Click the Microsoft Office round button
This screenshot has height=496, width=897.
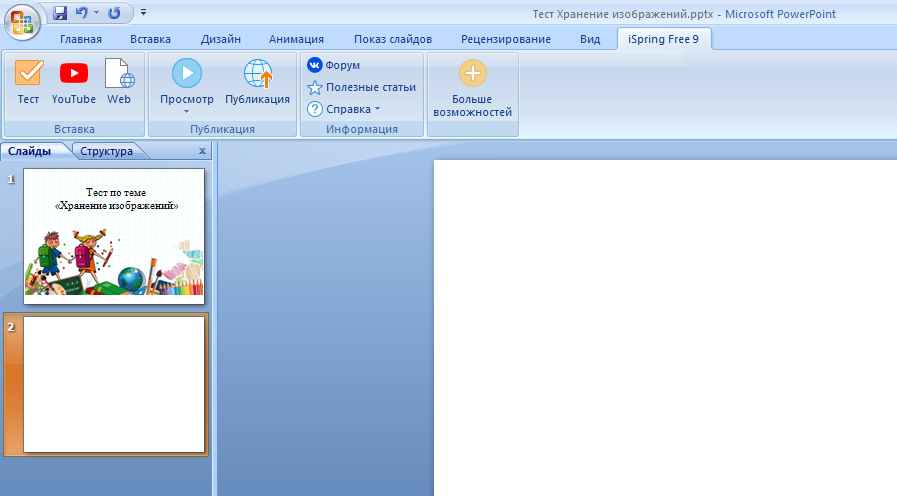tap(22, 23)
